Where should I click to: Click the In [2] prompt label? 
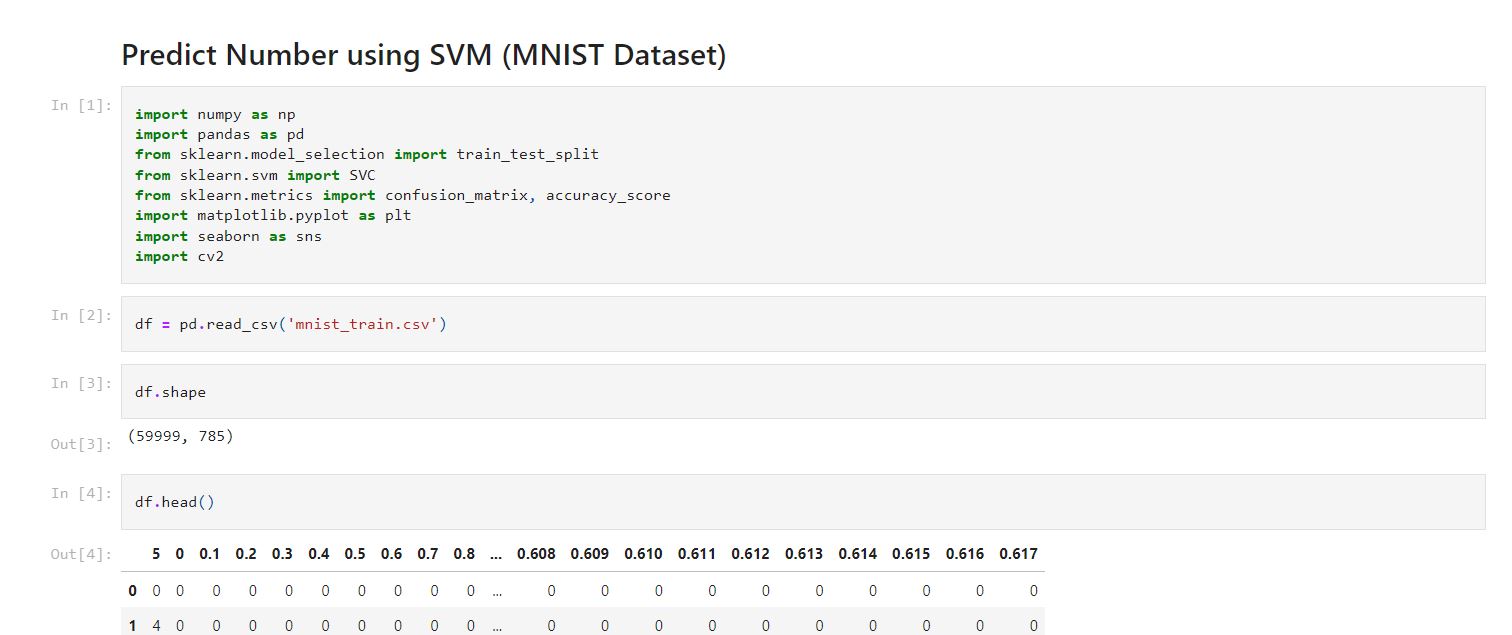click(82, 315)
